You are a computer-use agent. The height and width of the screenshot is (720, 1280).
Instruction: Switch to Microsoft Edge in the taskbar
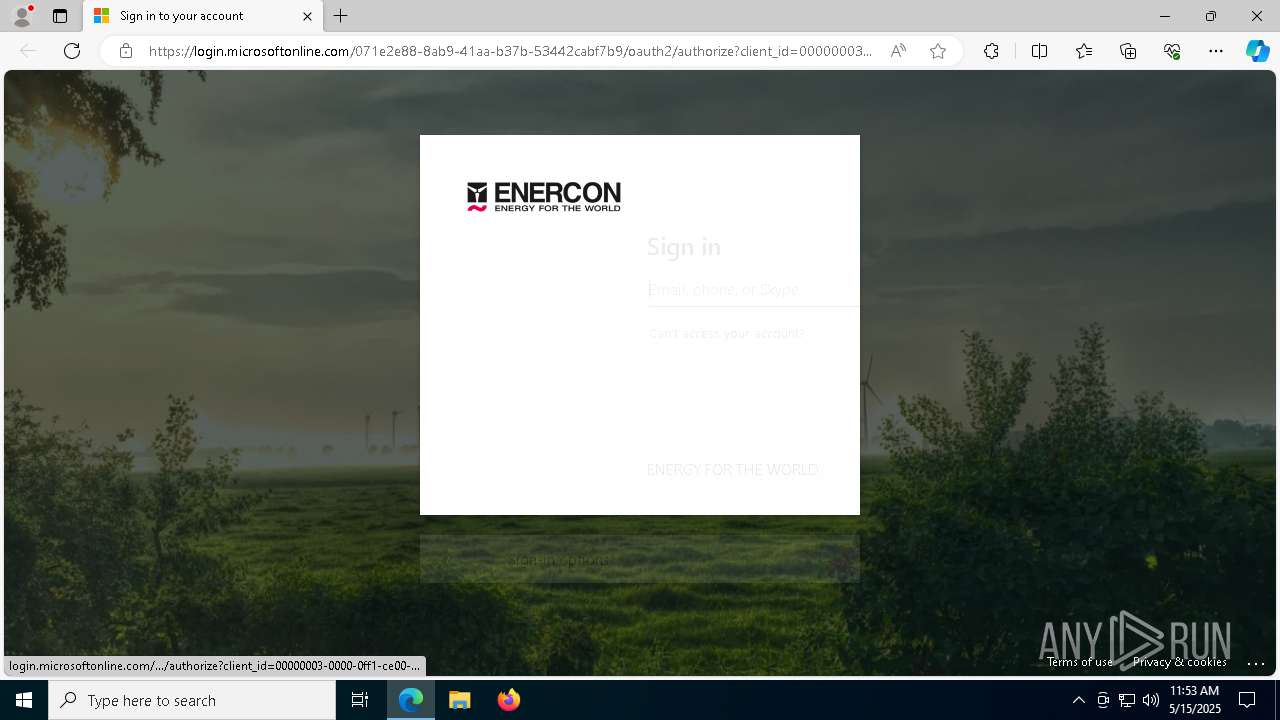pos(412,700)
